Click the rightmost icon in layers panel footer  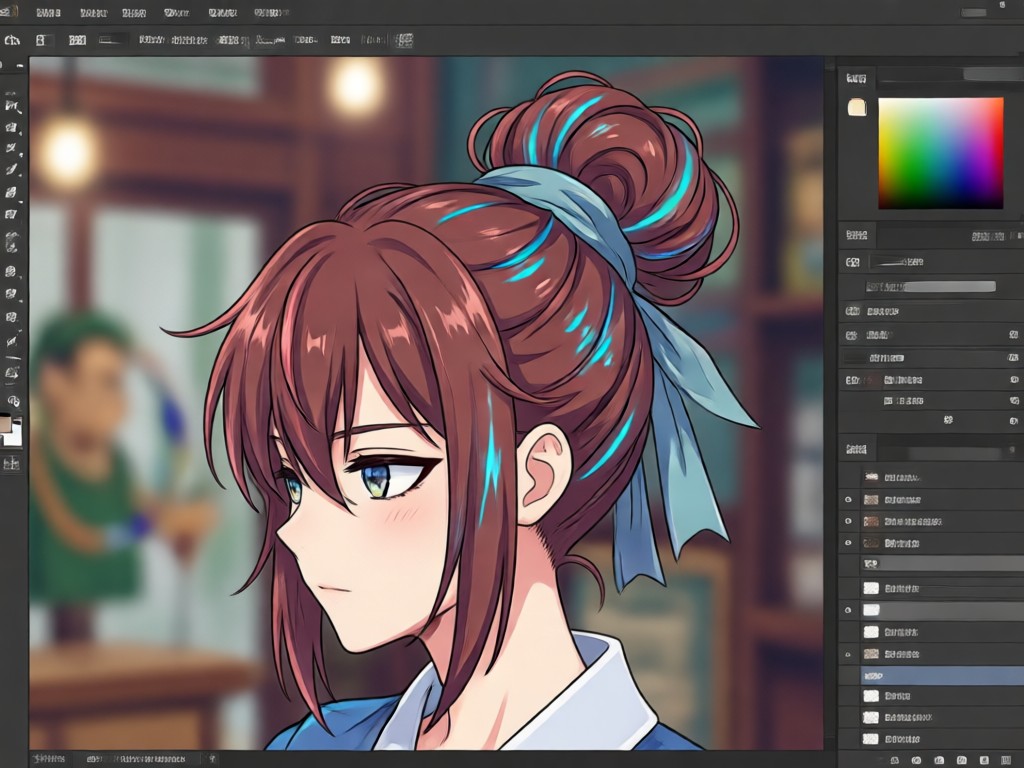1006,760
